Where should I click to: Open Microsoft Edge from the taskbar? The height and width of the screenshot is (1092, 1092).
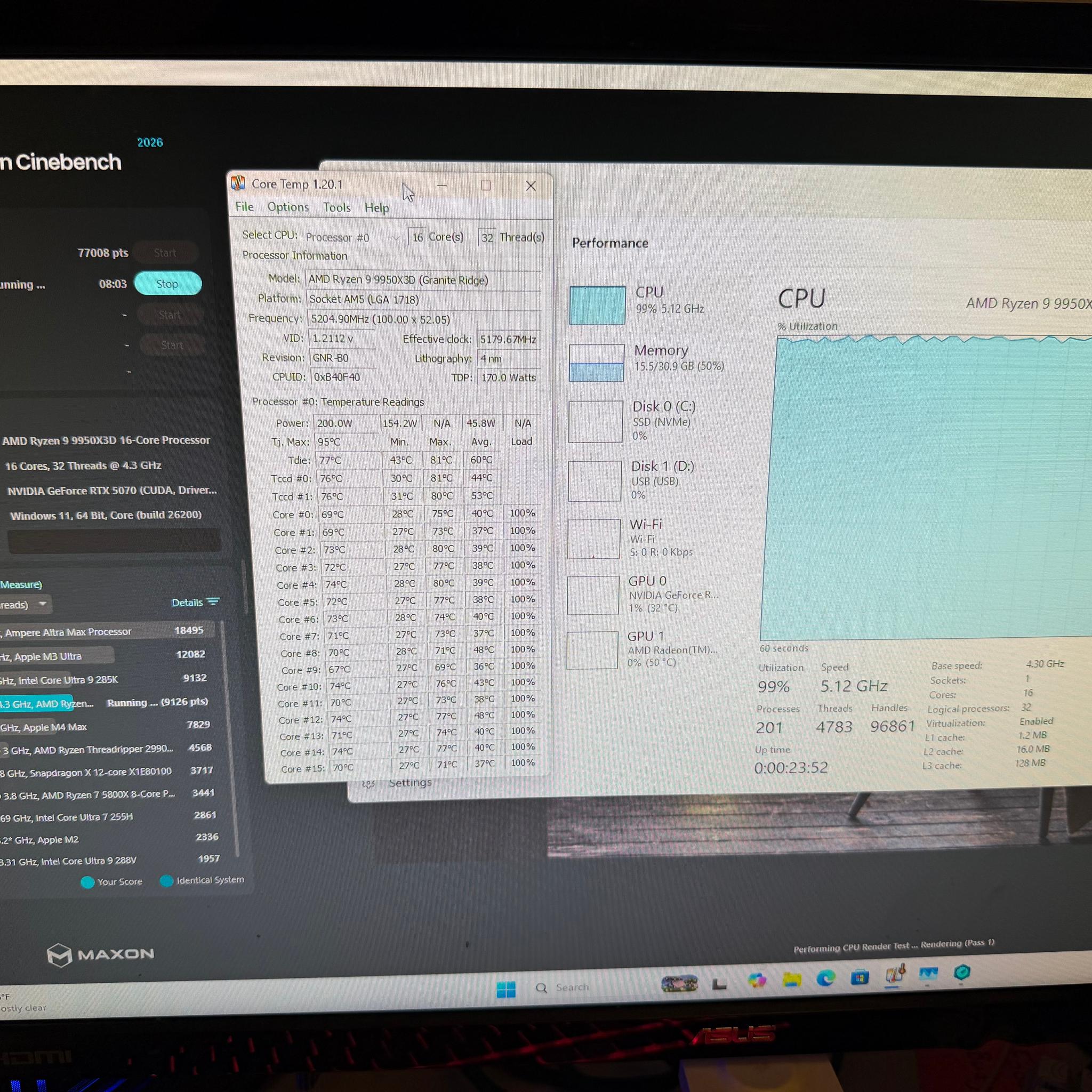point(825,977)
